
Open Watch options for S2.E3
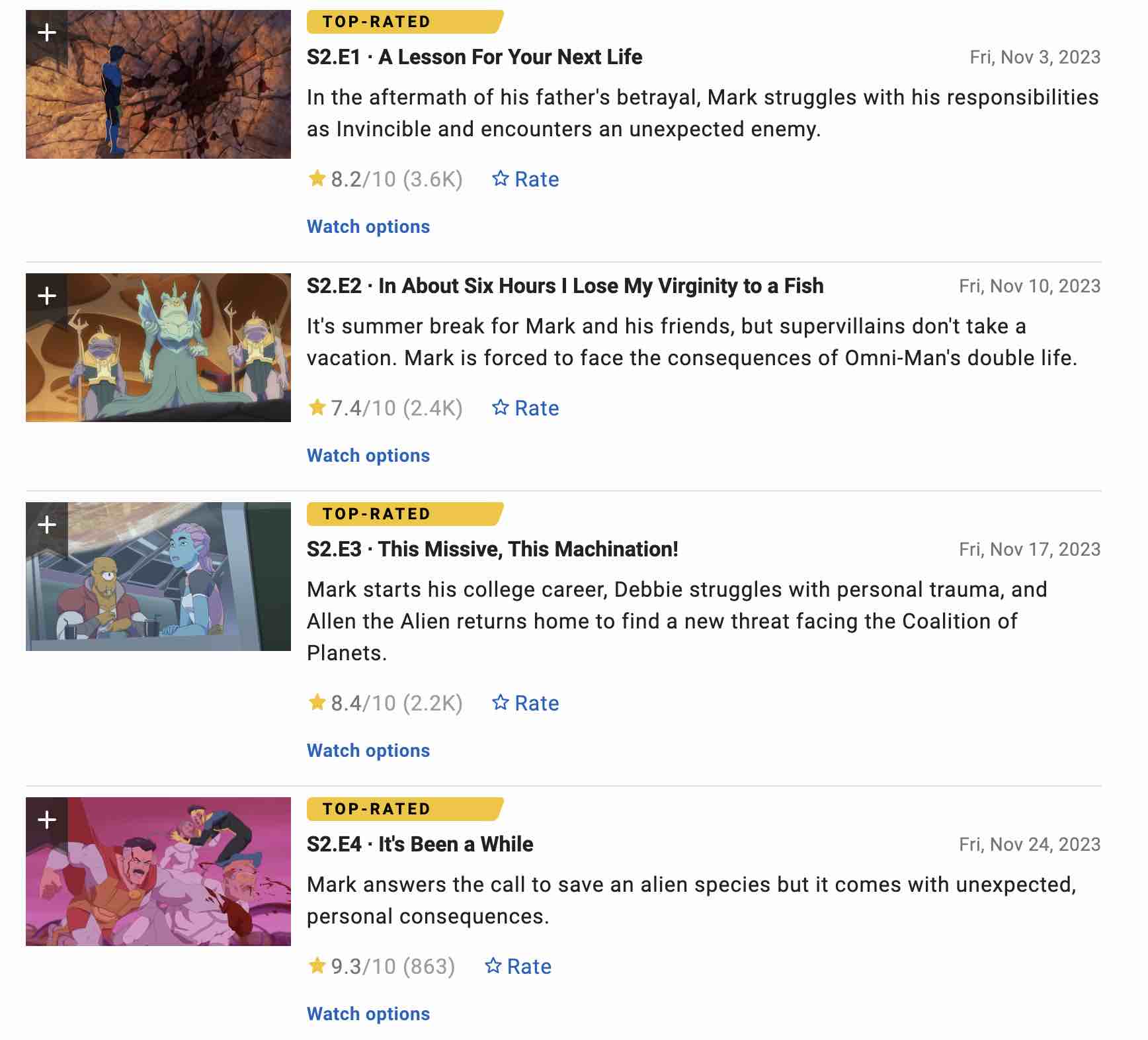click(x=368, y=750)
